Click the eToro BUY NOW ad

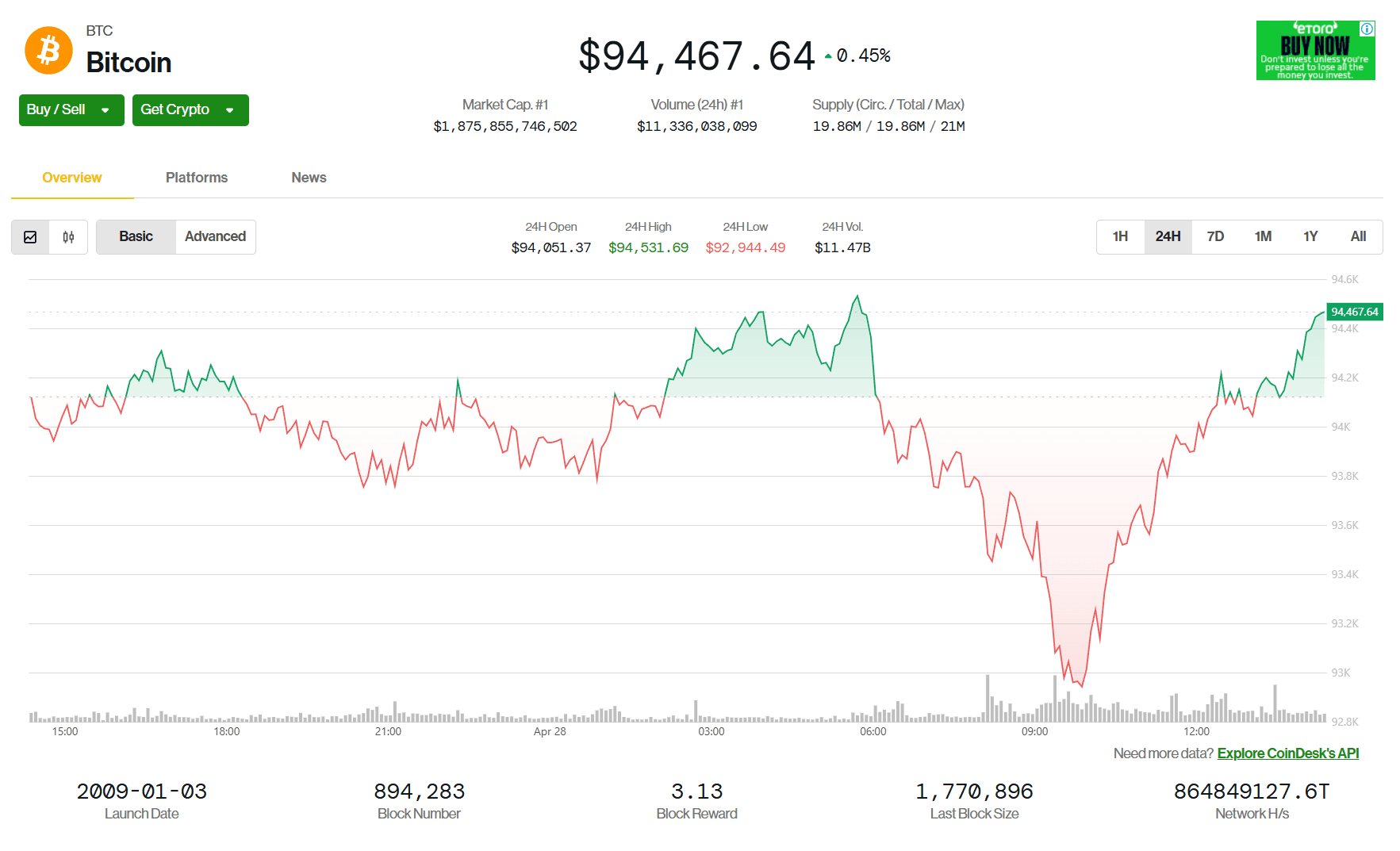(x=1315, y=51)
